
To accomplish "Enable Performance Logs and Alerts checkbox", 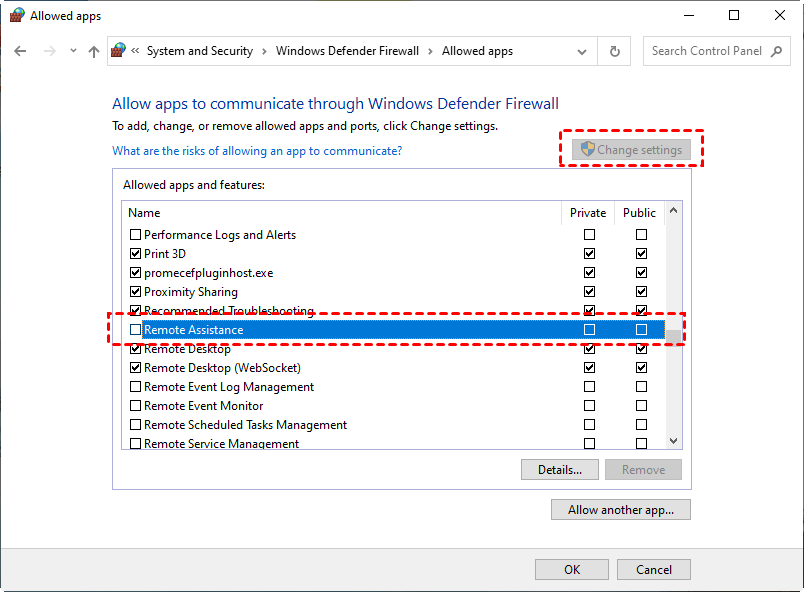I will pos(135,235).
